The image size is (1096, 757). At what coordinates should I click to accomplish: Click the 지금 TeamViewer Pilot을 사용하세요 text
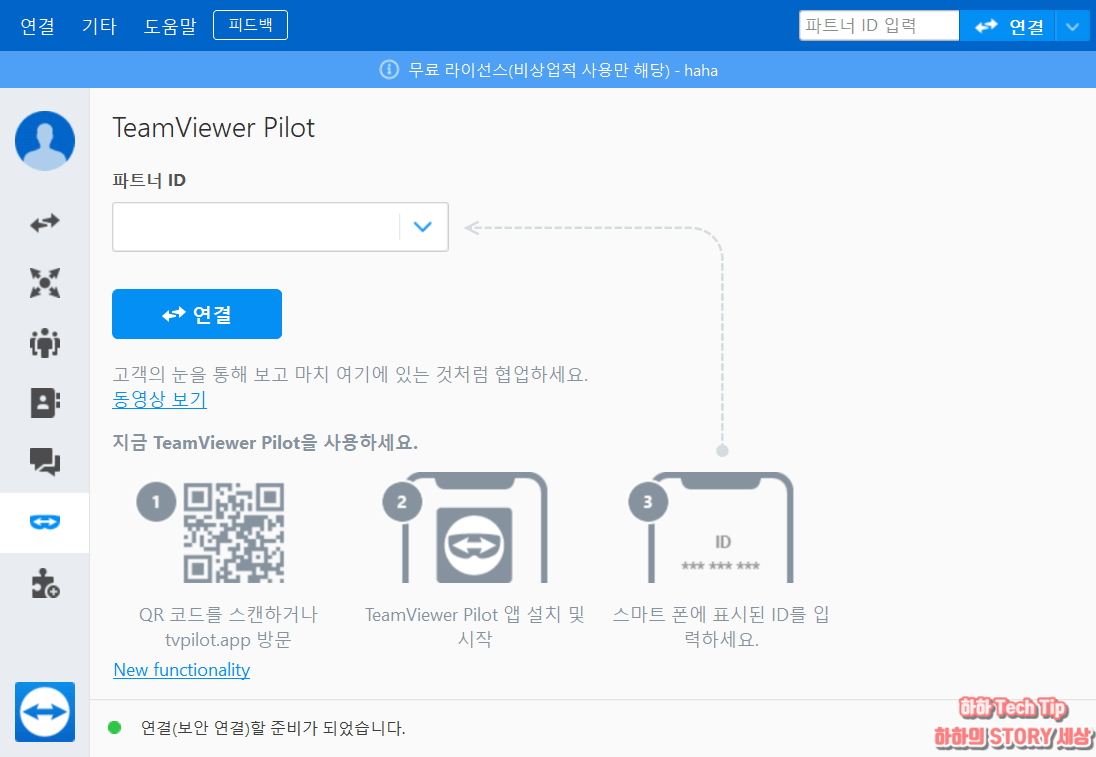click(265, 442)
